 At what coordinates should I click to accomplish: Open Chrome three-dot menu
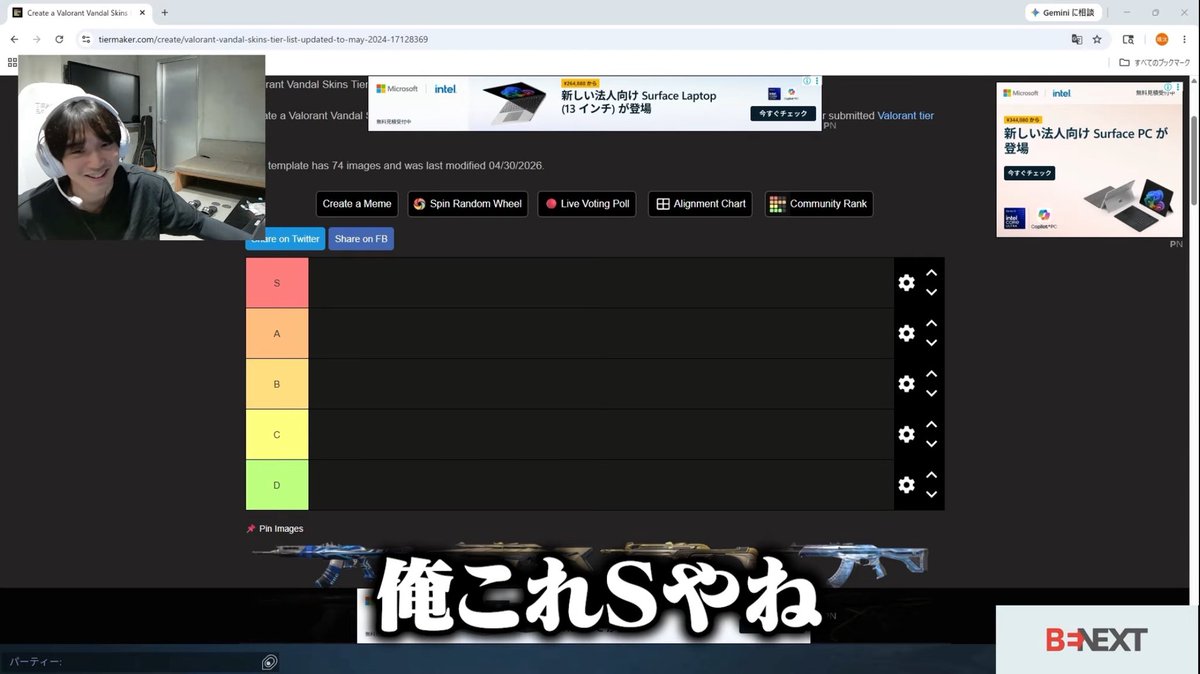(1185, 39)
